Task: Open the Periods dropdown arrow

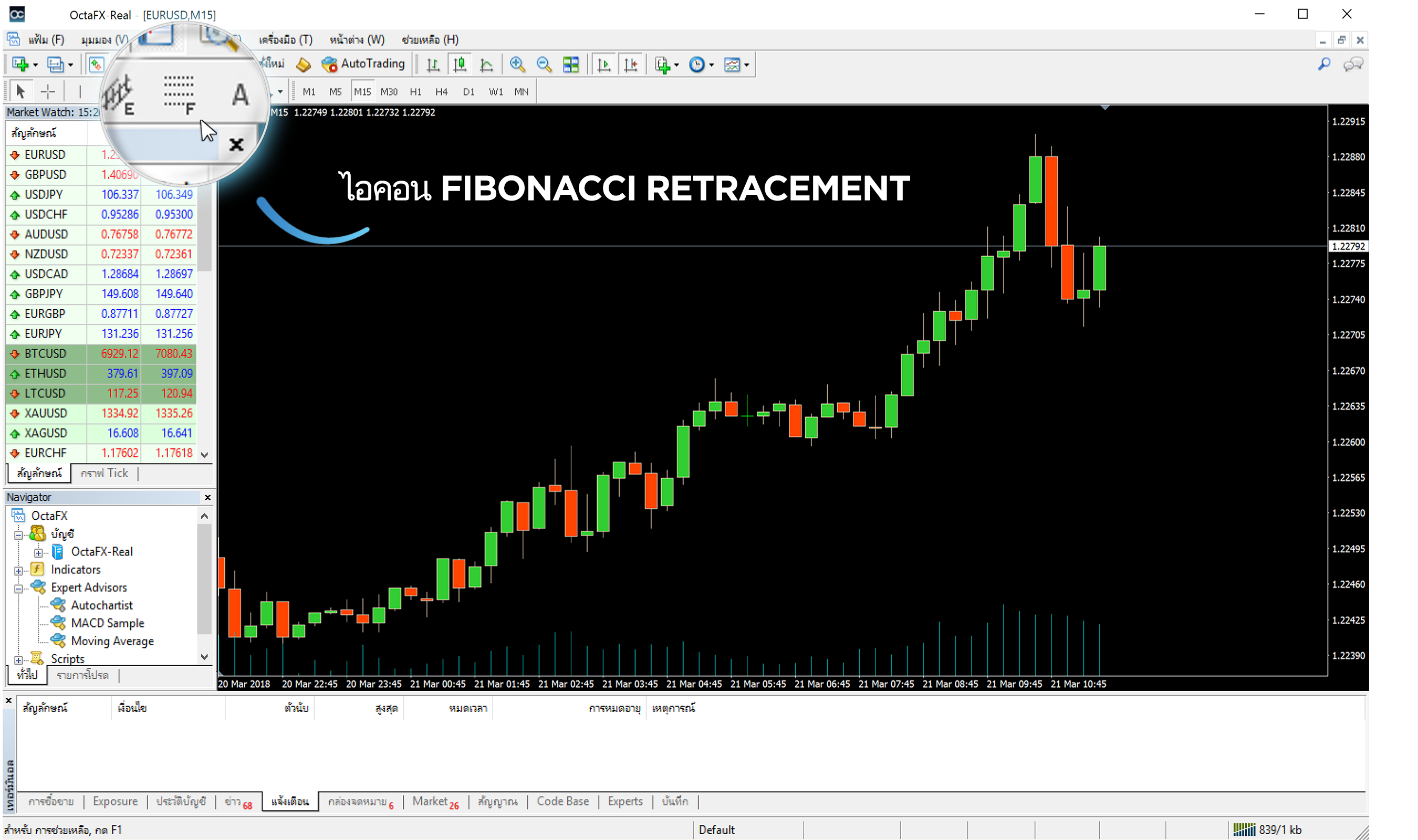Action: point(712,65)
